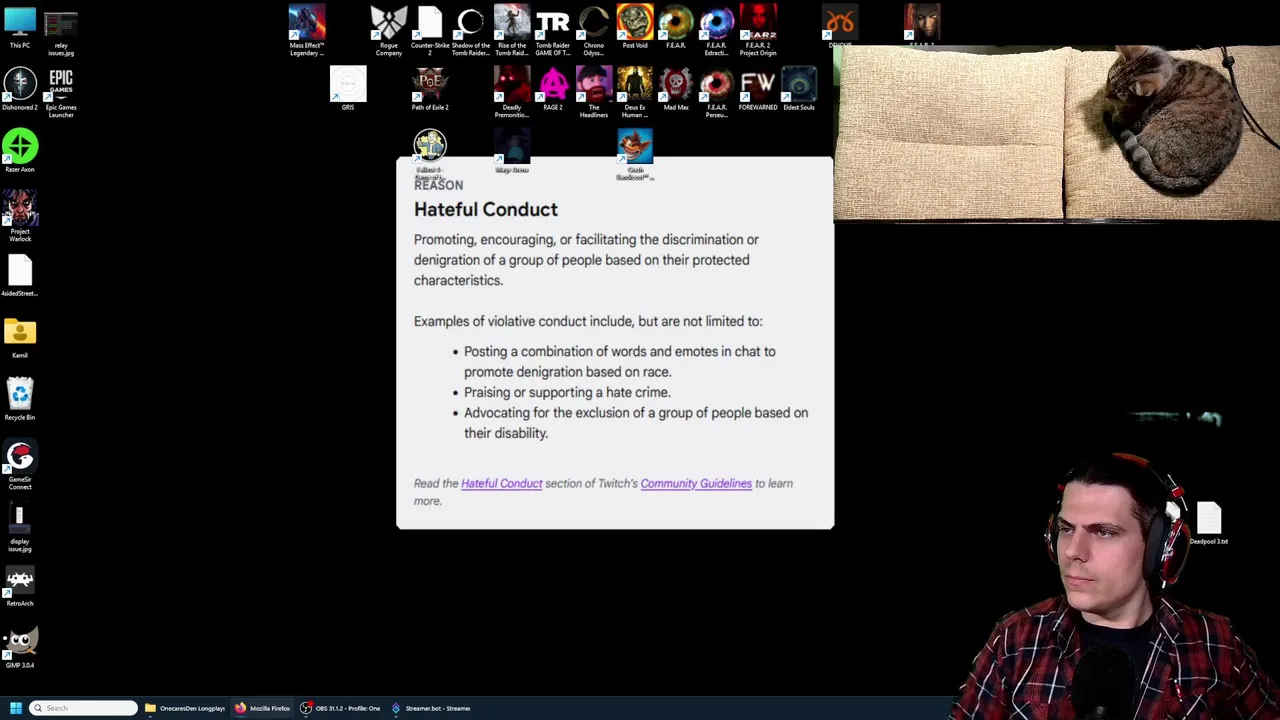The height and width of the screenshot is (720, 1280).
Task: Launch Crash Bandicoot from the desktop
Action: pos(635,153)
